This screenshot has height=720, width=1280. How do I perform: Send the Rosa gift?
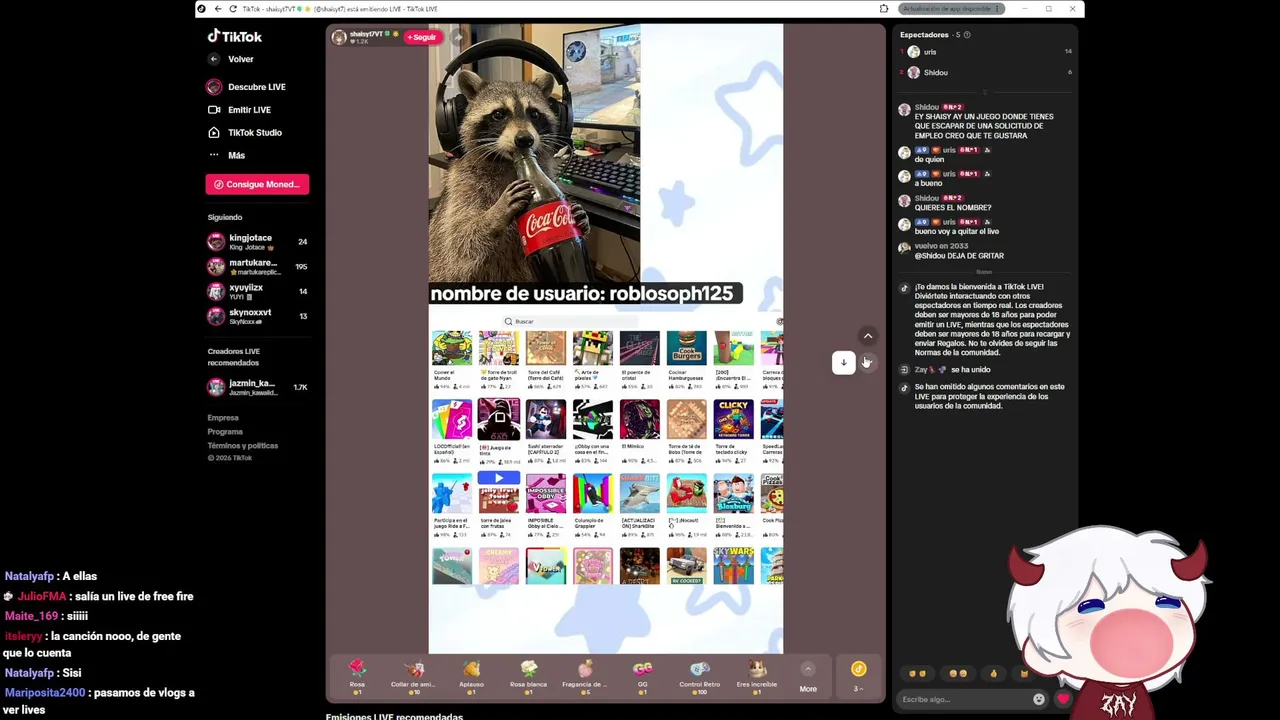click(357, 676)
